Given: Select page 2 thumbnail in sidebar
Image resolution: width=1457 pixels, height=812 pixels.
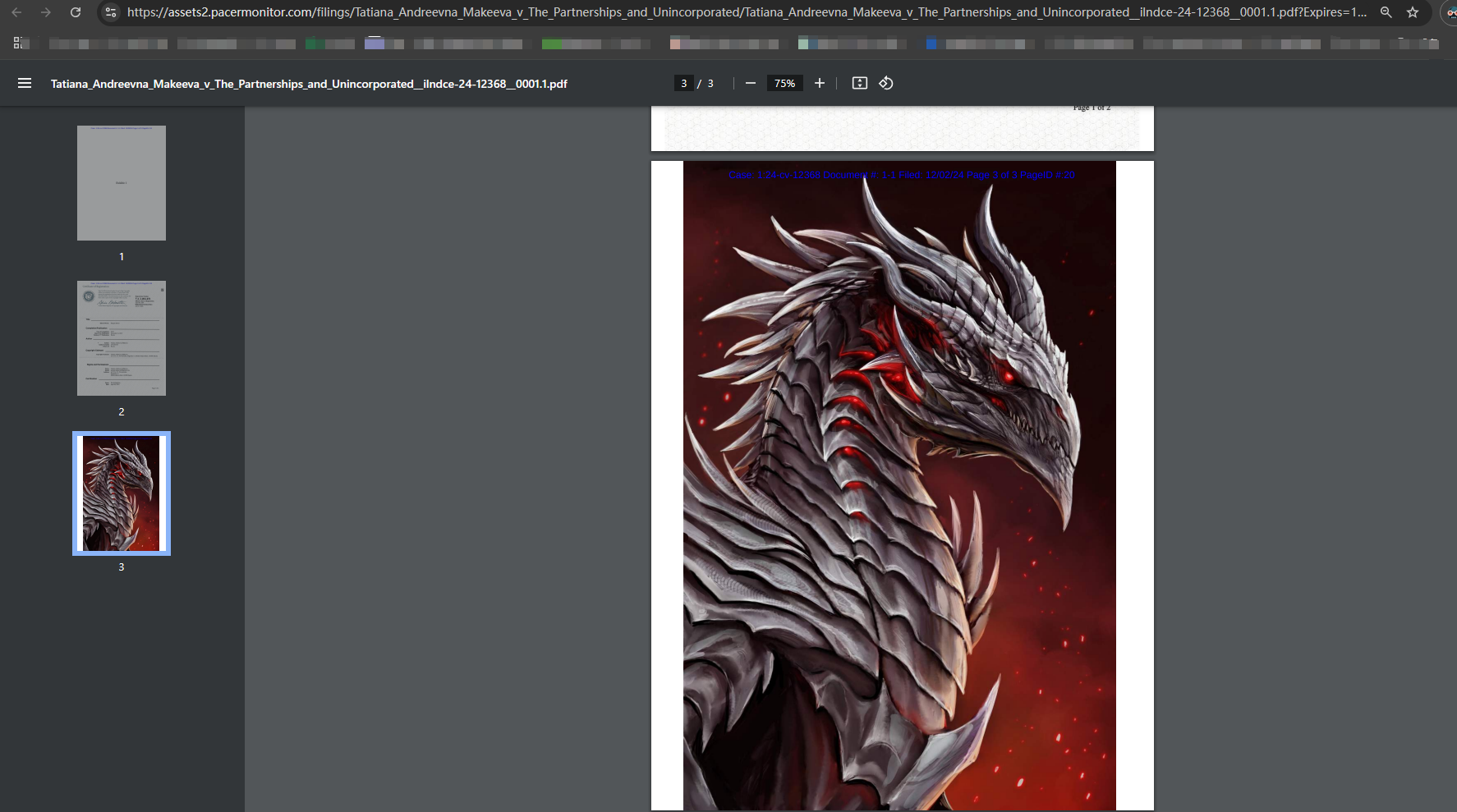Looking at the screenshot, I should pos(122,338).
